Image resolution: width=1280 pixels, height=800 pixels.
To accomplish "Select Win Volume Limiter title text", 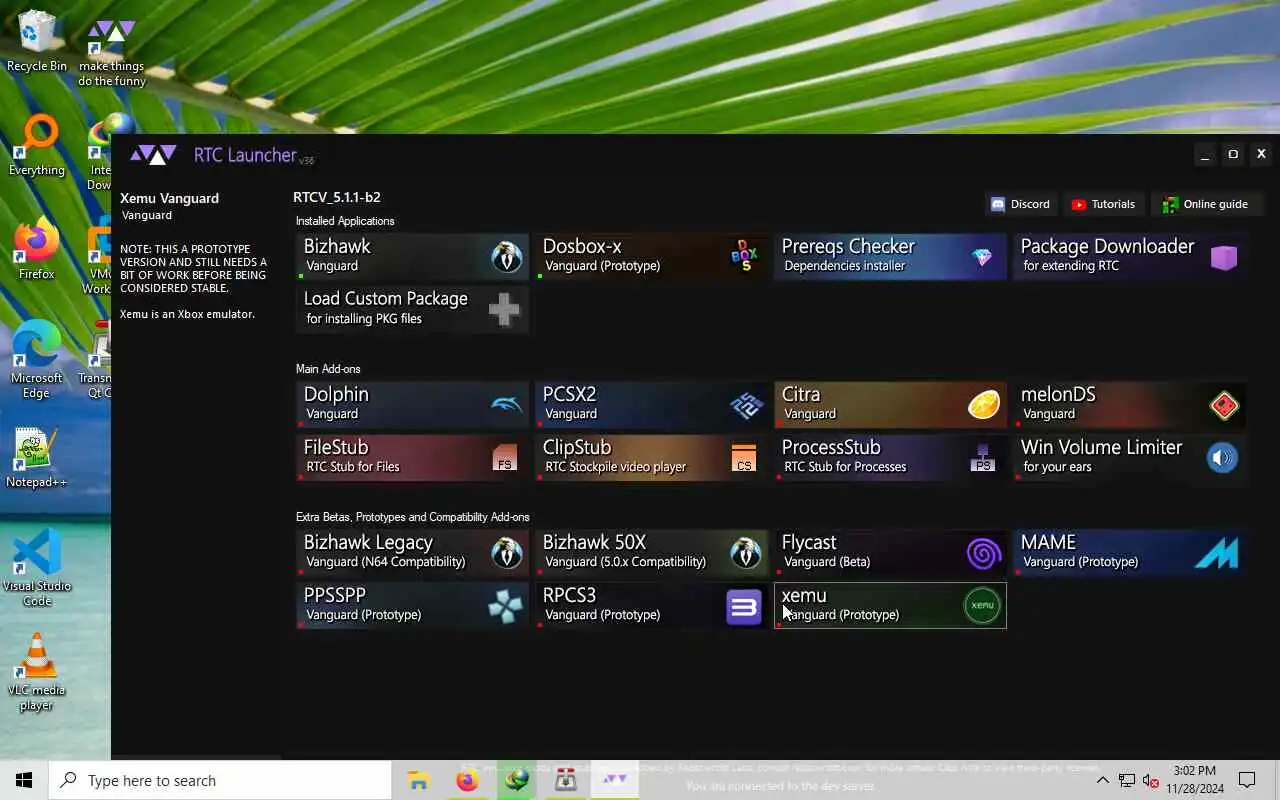I will [1101, 447].
